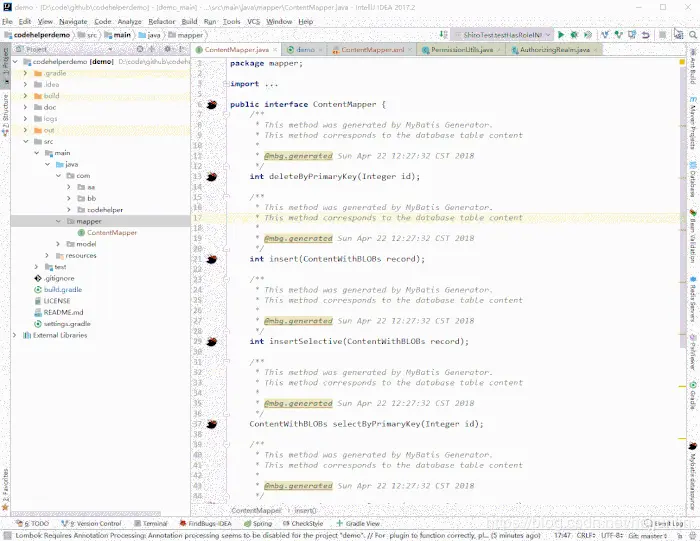Toggle the CheckStyle tool window button
700x541 pixels.
(303, 524)
